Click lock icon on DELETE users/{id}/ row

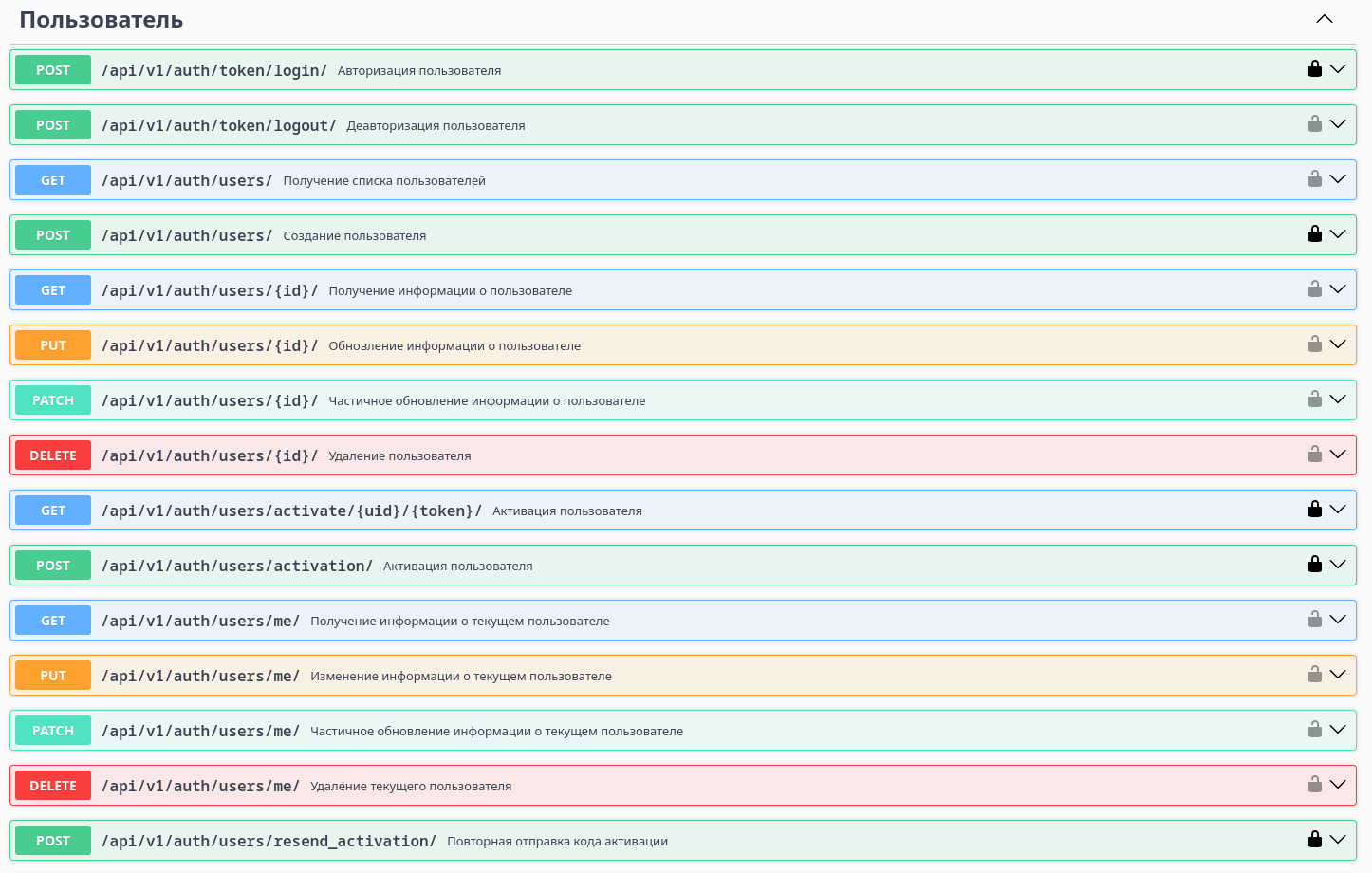click(1315, 454)
